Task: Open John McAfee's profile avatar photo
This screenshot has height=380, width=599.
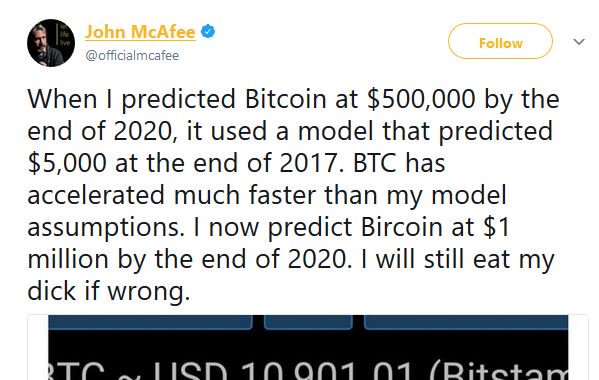Action: (51, 43)
